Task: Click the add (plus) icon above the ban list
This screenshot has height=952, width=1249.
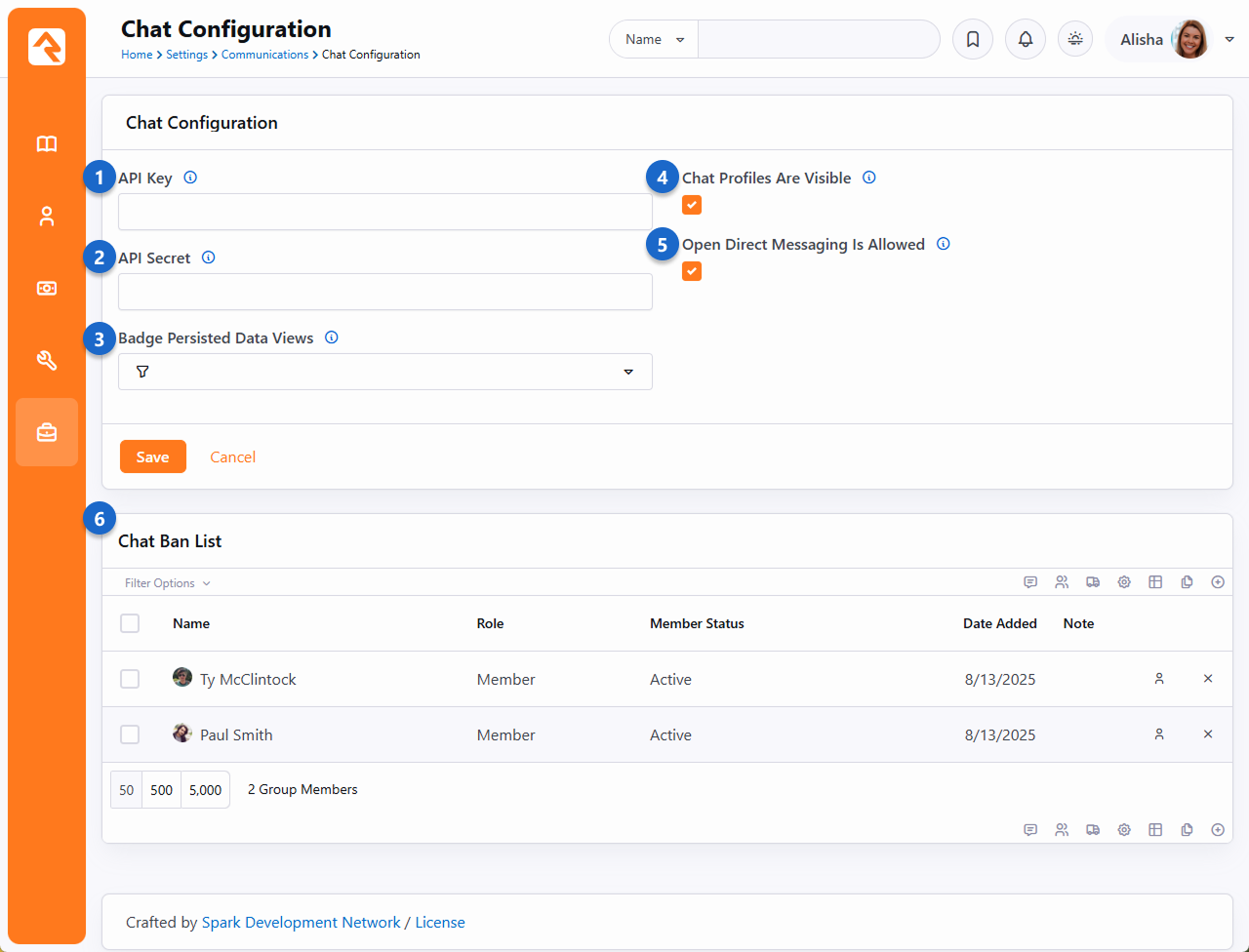Action: pyautogui.click(x=1218, y=582)
